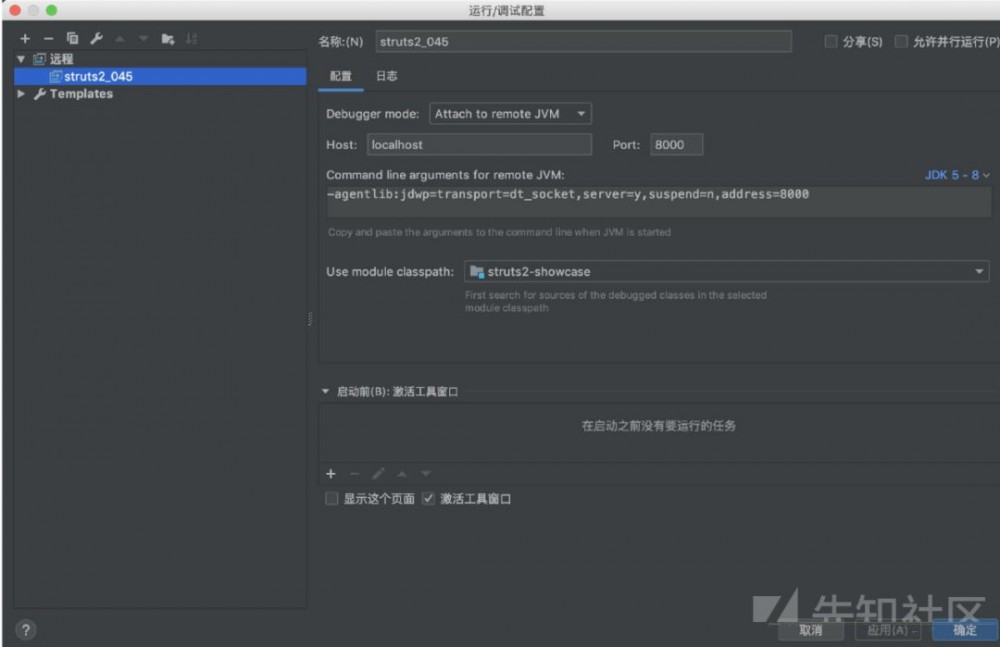The image size is (1000, 647).
Task: Expand the Templates tree item
Action: pos(21,93)
